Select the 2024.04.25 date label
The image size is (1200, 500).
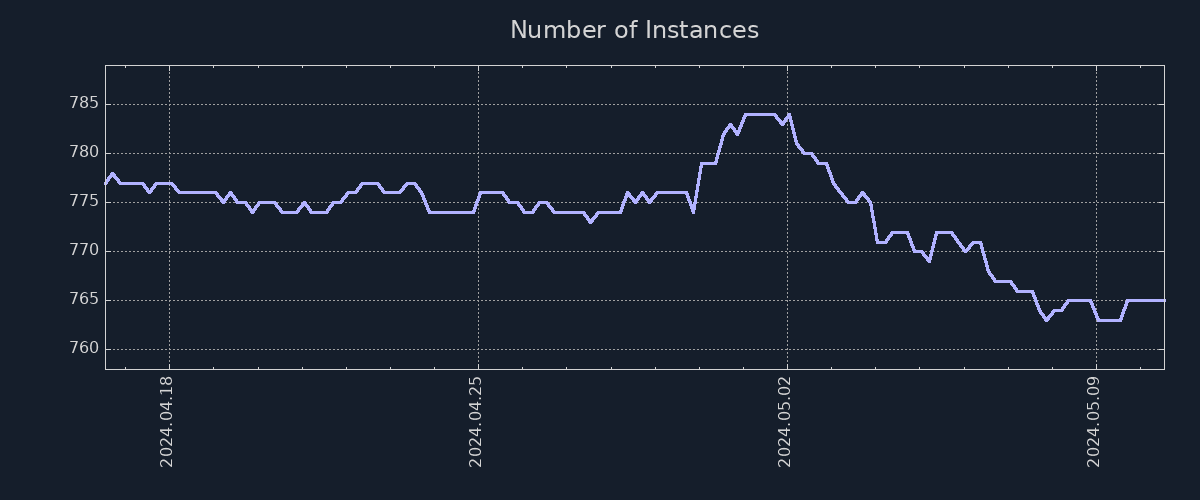(477, 421)
